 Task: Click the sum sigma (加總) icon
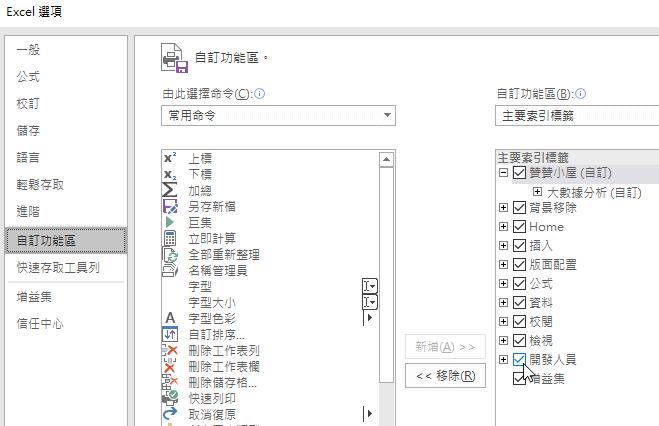click(x=170, y=190)
